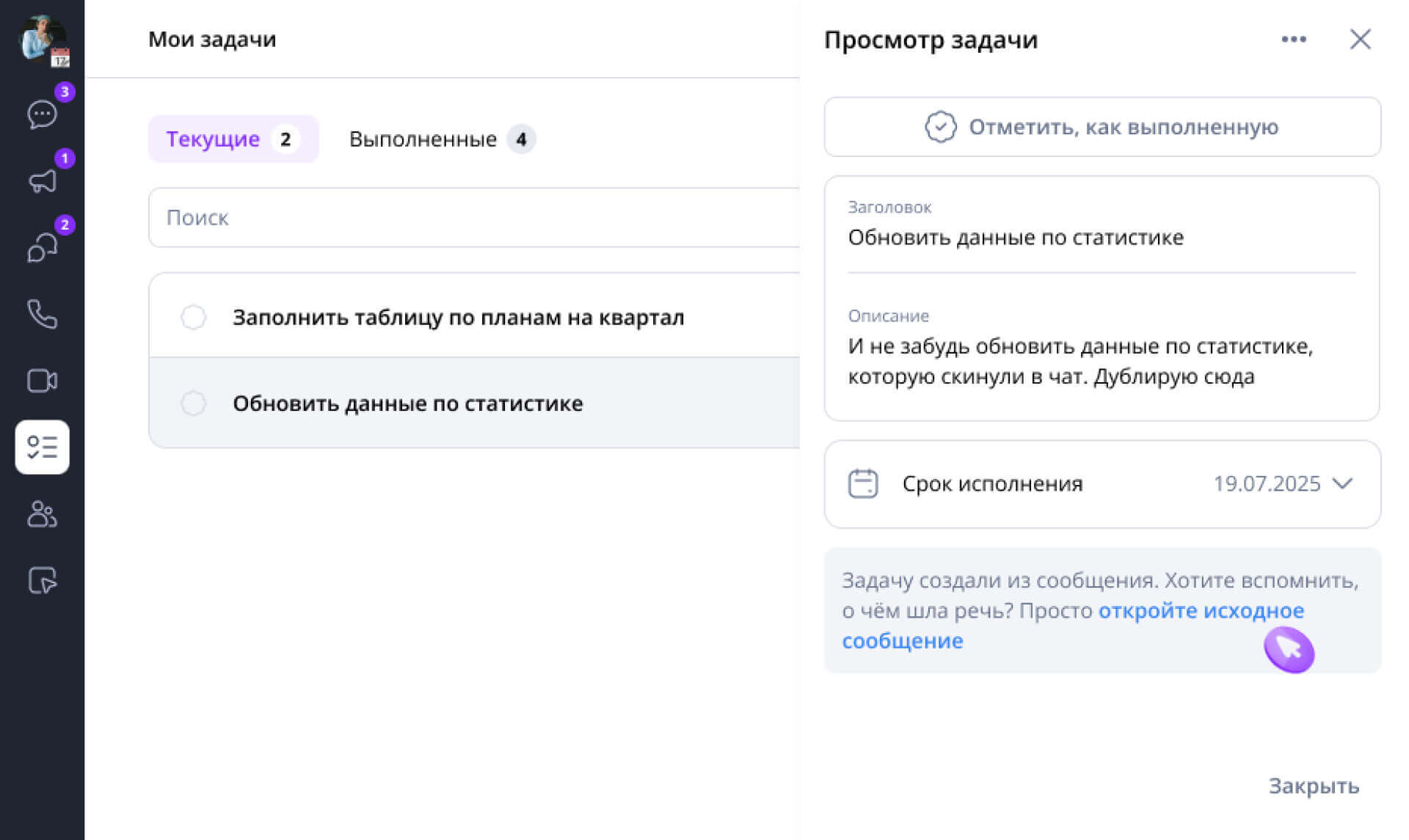Open the 'откройте исходное сообщение' link

(1200, 610)
